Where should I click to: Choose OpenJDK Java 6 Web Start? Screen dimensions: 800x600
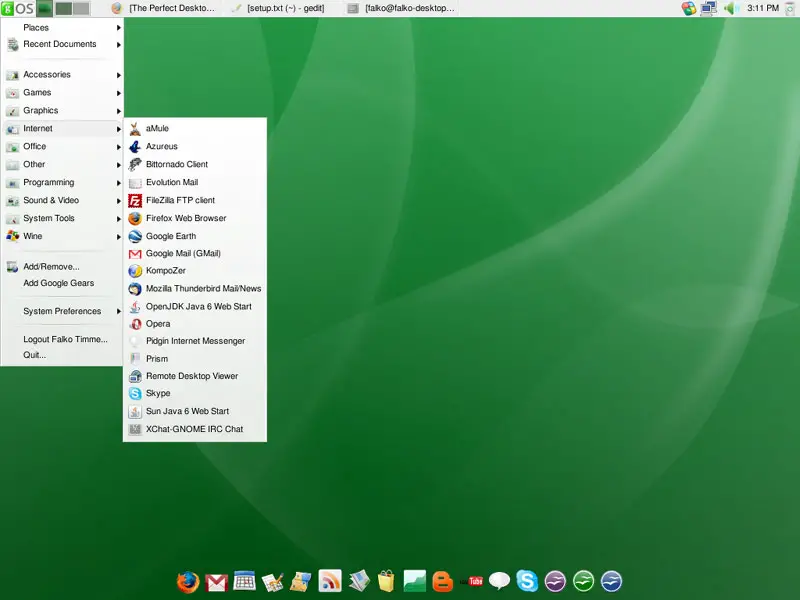pyautogui.click(x=195, y=307)
